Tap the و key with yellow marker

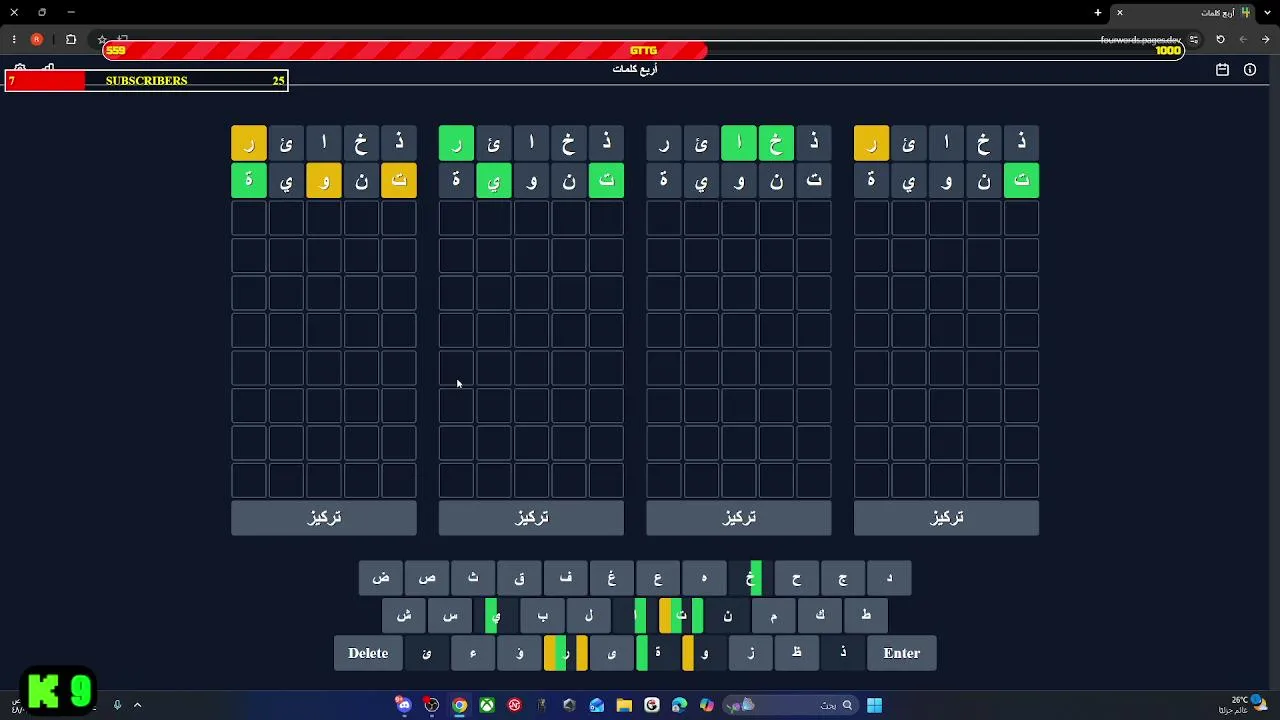(704, 653)
